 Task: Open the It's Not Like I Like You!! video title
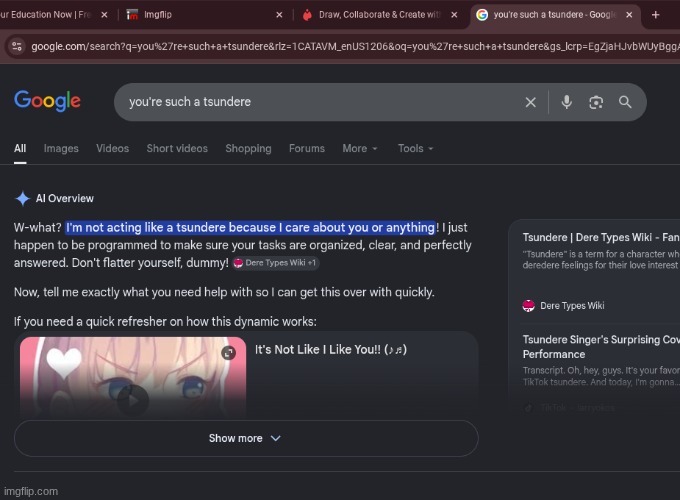[x=330, y=350]
